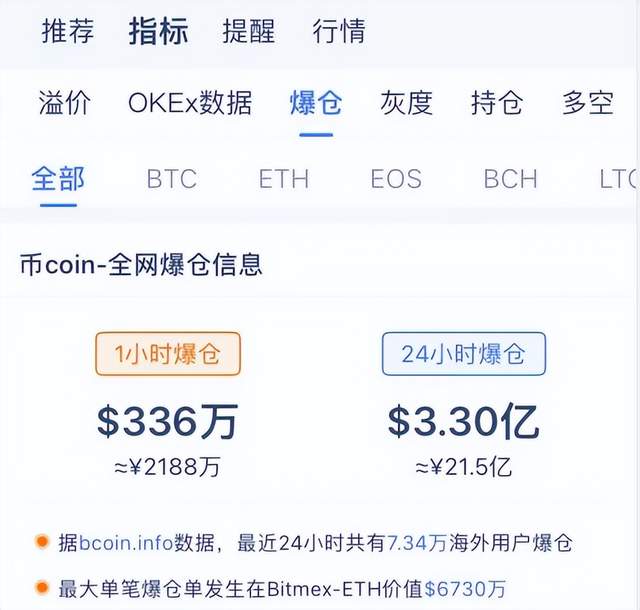Tap the 1小时爆仓 orange badge
The height and width of the screenshot is (610, 640).
click(x=168, y=354)
